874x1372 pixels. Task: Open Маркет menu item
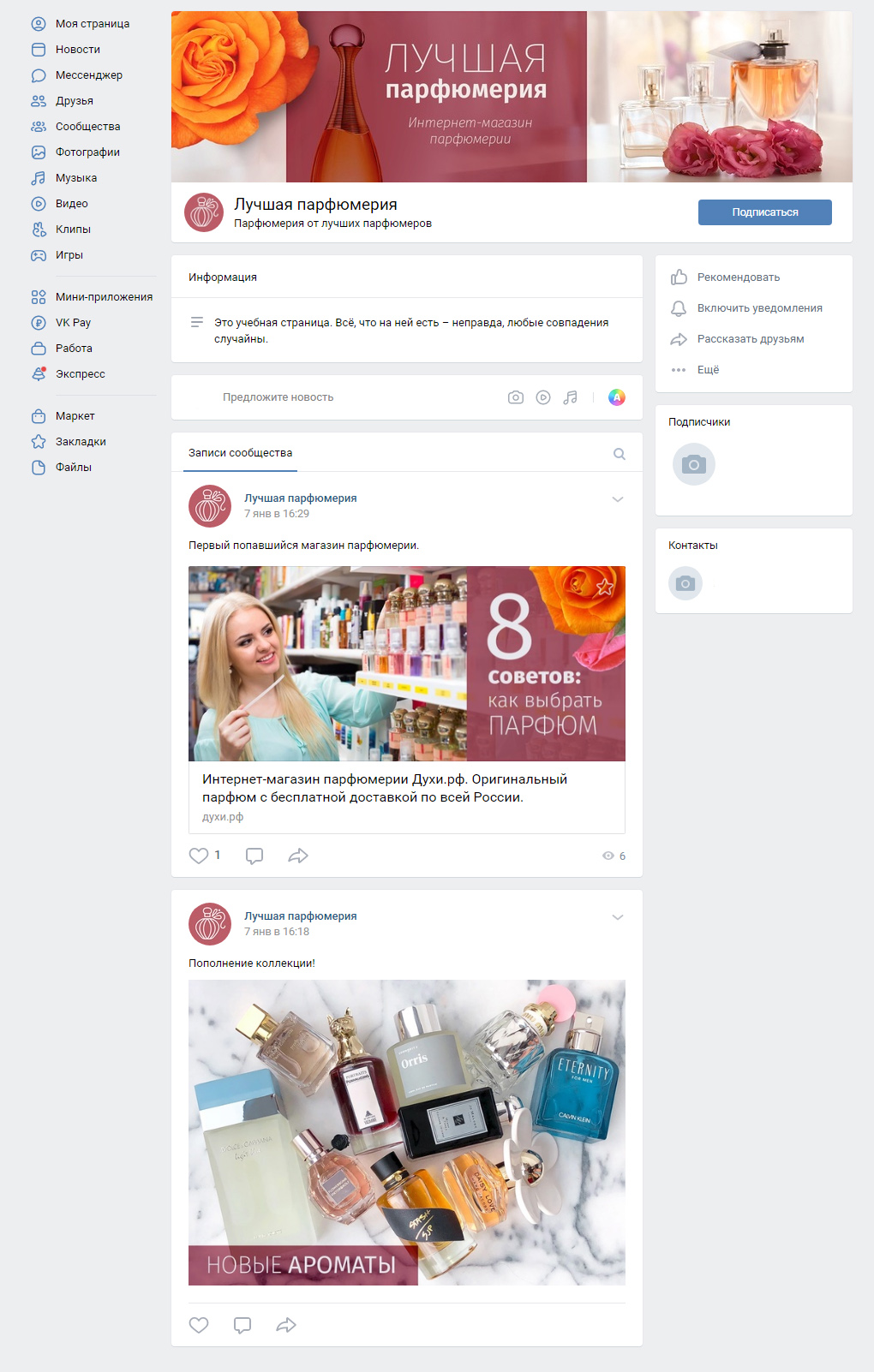click(75, 416)
